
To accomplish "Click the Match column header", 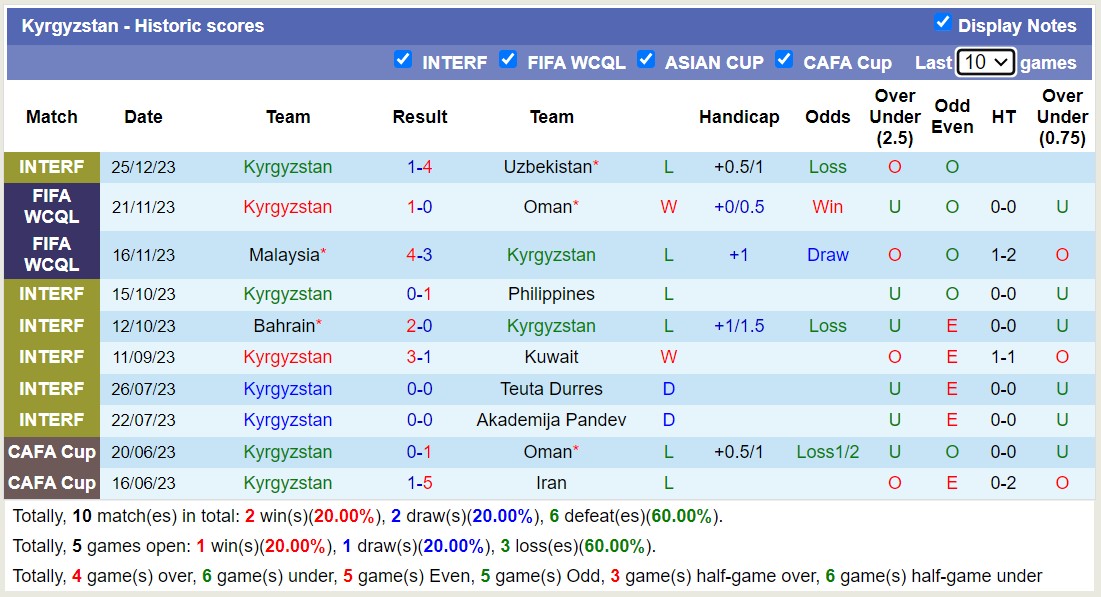I will 51,116.
